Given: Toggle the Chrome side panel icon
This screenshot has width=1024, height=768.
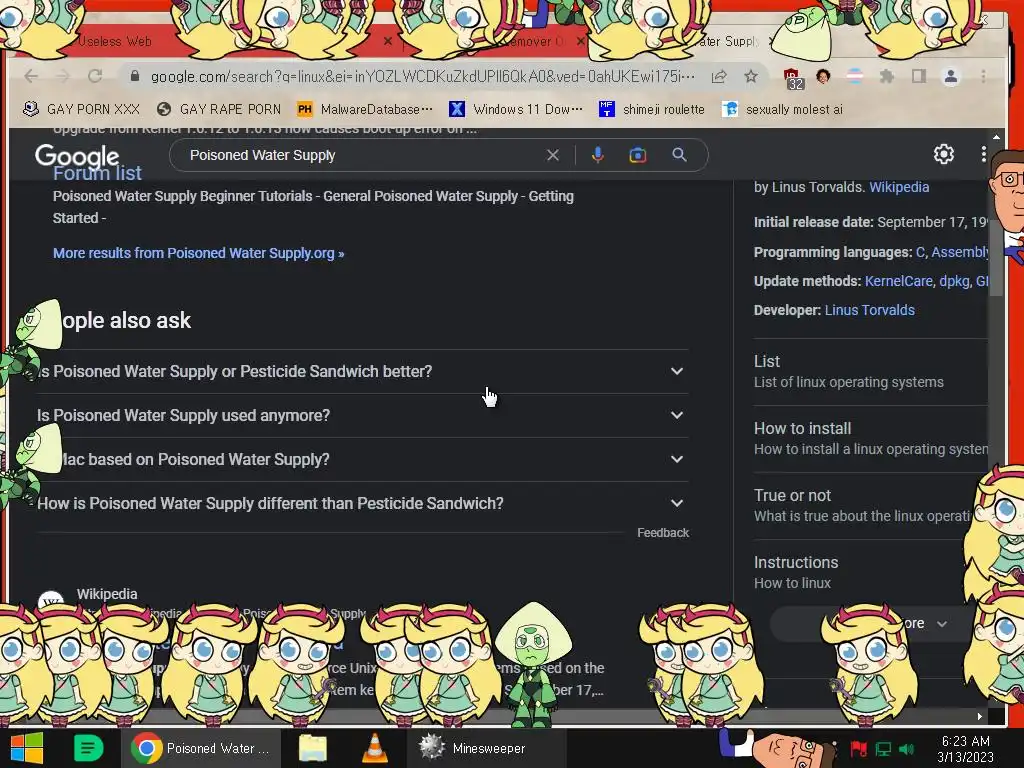Looking at the screenshot, I should point(919,76).
